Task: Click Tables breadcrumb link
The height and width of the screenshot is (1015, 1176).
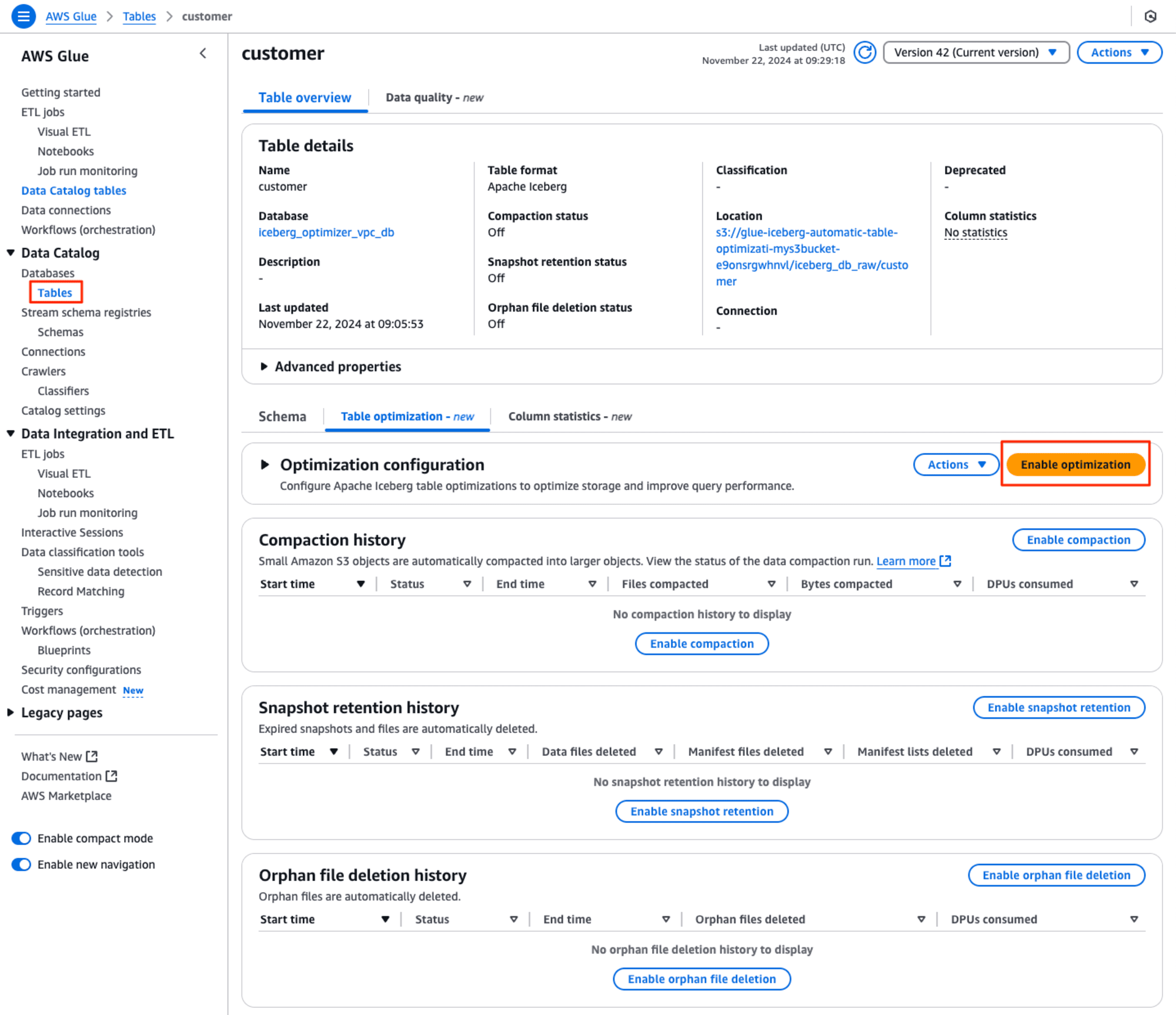Action: click(x=139, y=16)
